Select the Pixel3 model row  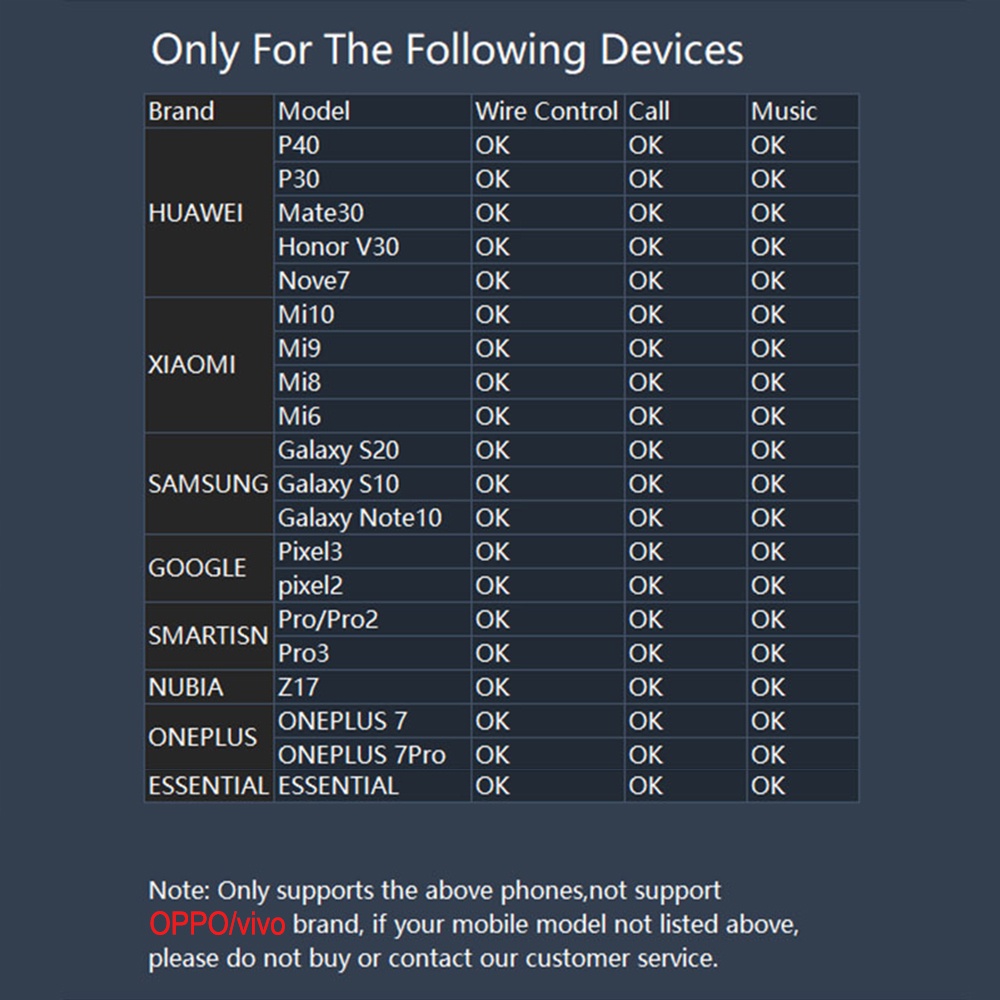tap(566, 552)
